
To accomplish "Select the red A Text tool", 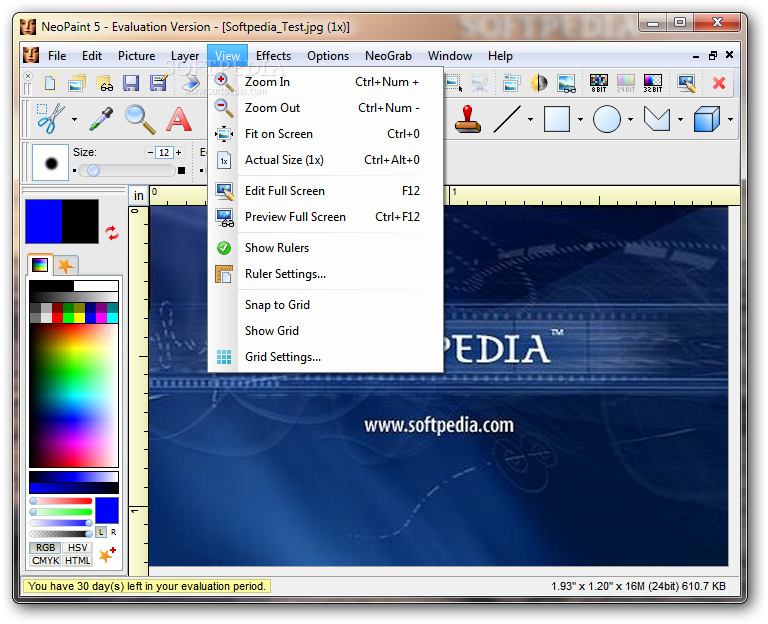I will click(179, 119).
